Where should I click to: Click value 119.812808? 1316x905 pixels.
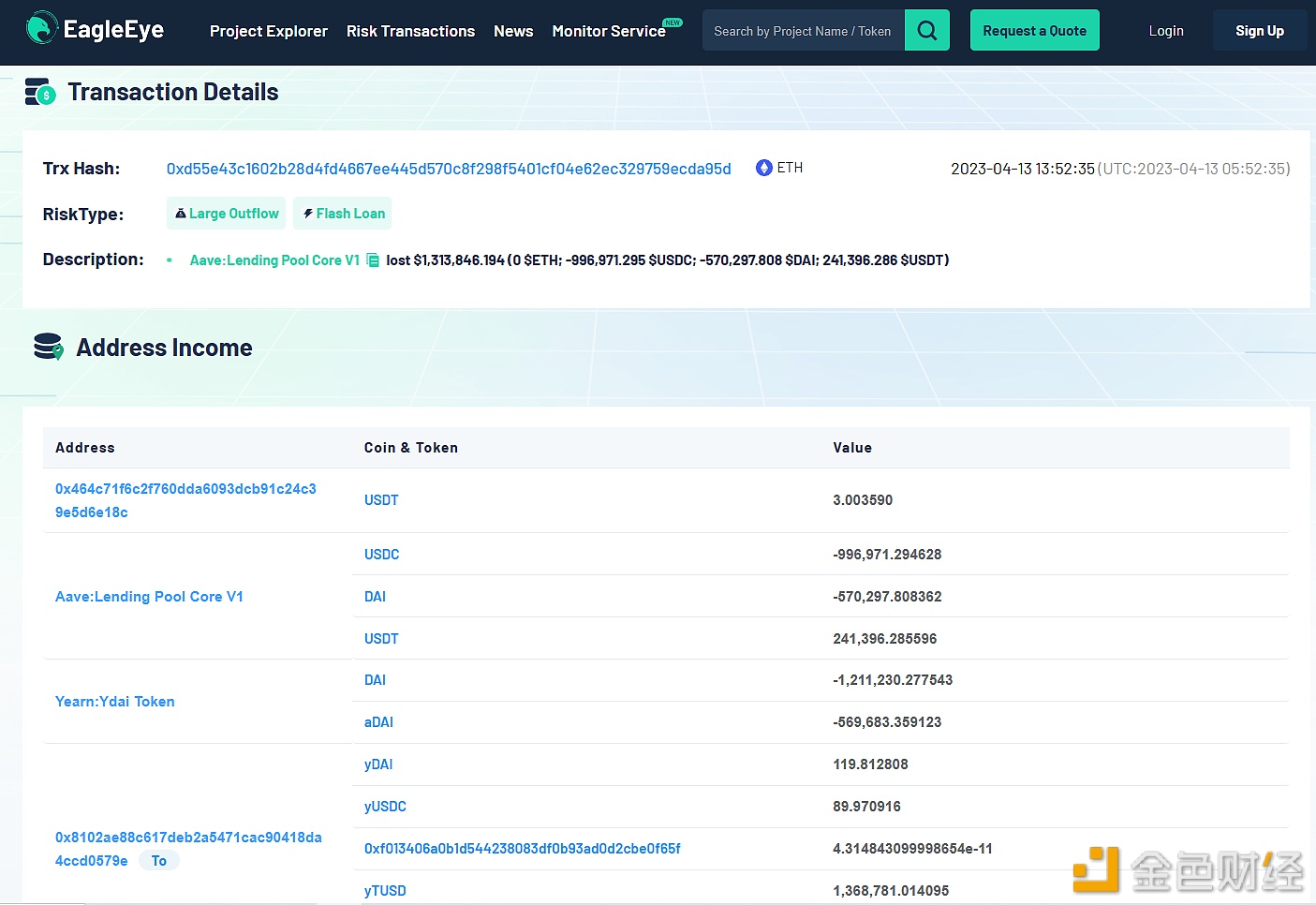click(x=870, y=764)
